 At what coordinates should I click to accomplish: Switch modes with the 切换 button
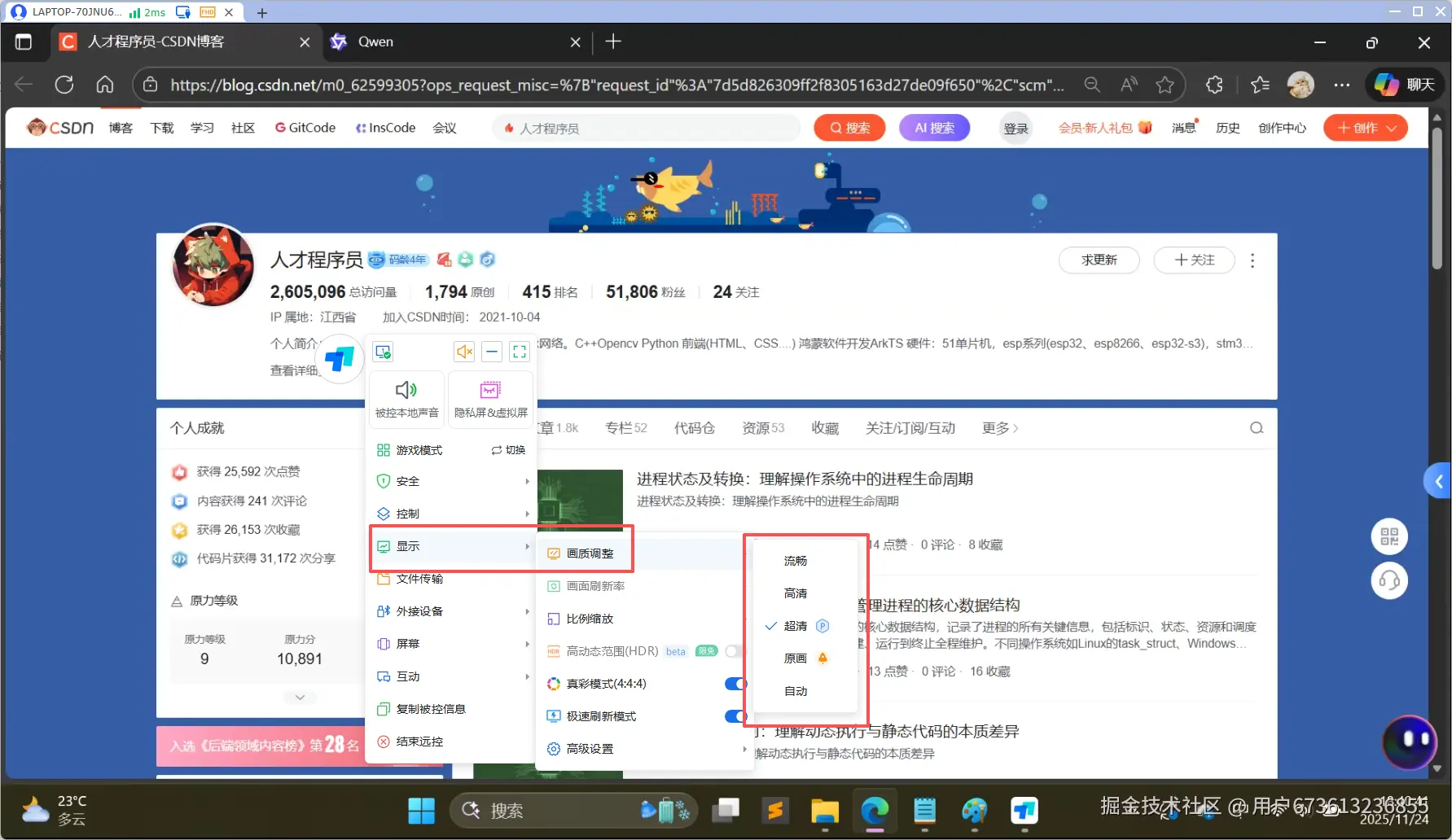[x=509, y=450]
